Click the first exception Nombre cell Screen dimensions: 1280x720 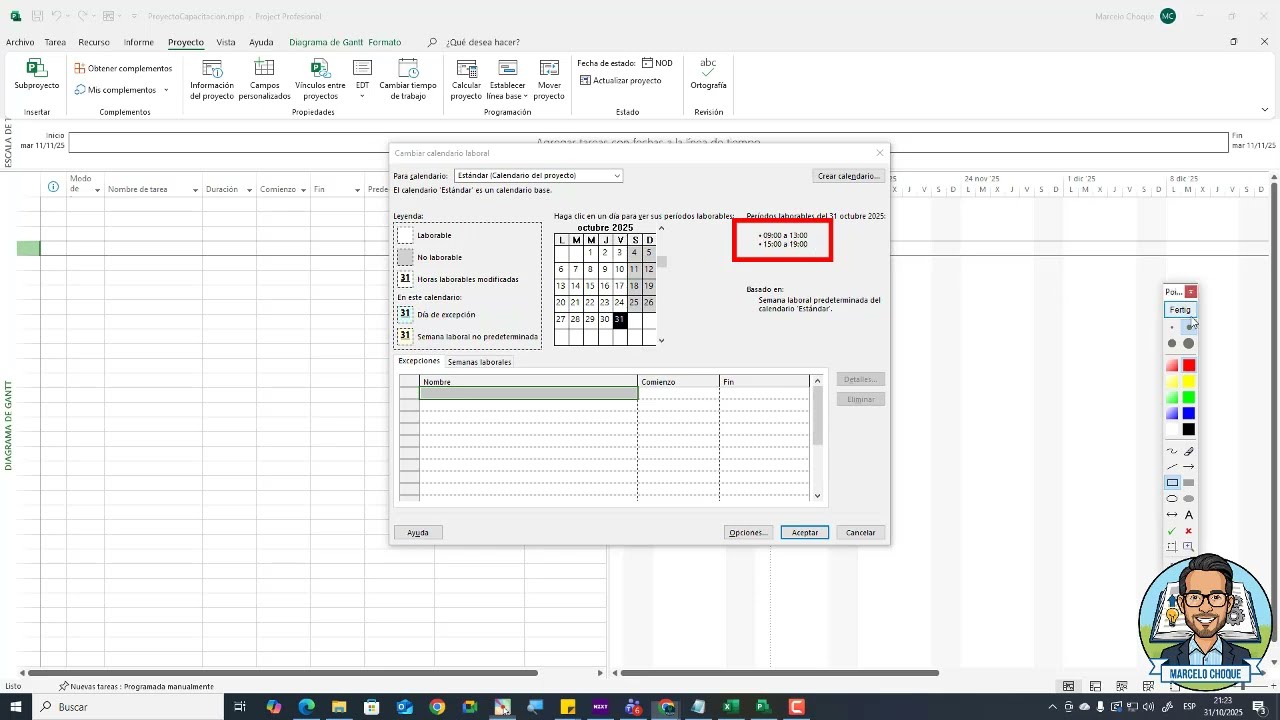pyautogui.click(x=528, y=393)
